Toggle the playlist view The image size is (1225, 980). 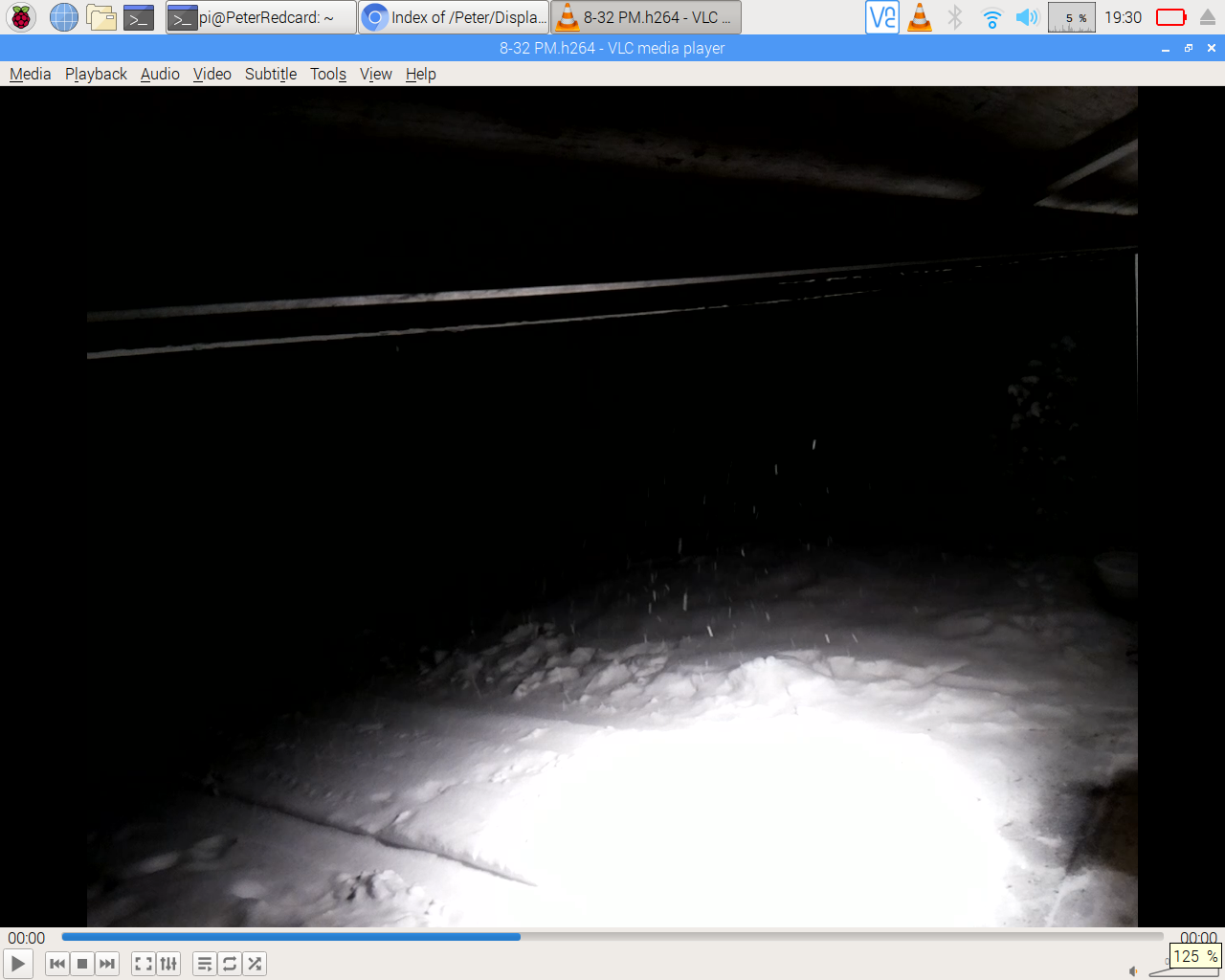click(205, 964)
